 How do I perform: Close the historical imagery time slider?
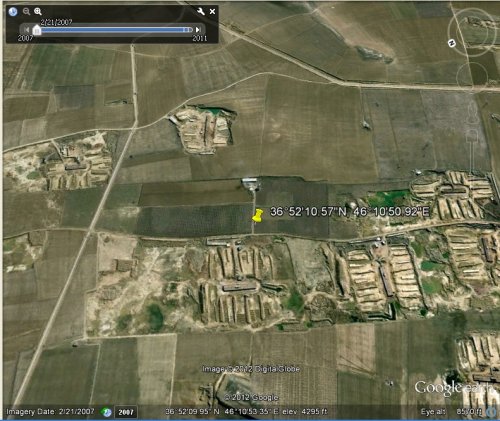(212, 11)
